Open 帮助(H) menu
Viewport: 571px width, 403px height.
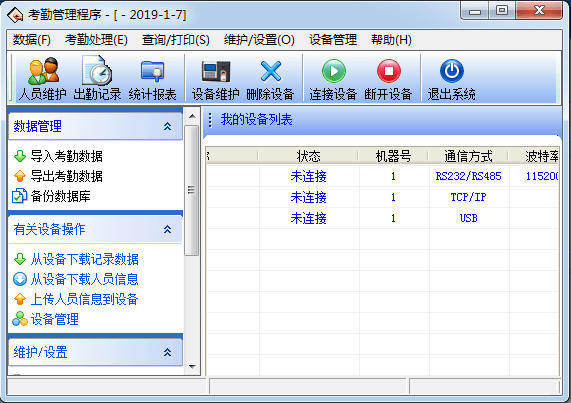[391, 40]
